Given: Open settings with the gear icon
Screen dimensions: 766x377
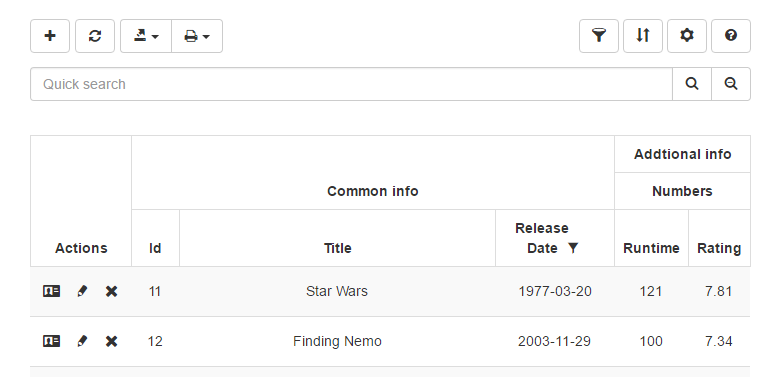Looking at the screenshot, I should point(687,36).
